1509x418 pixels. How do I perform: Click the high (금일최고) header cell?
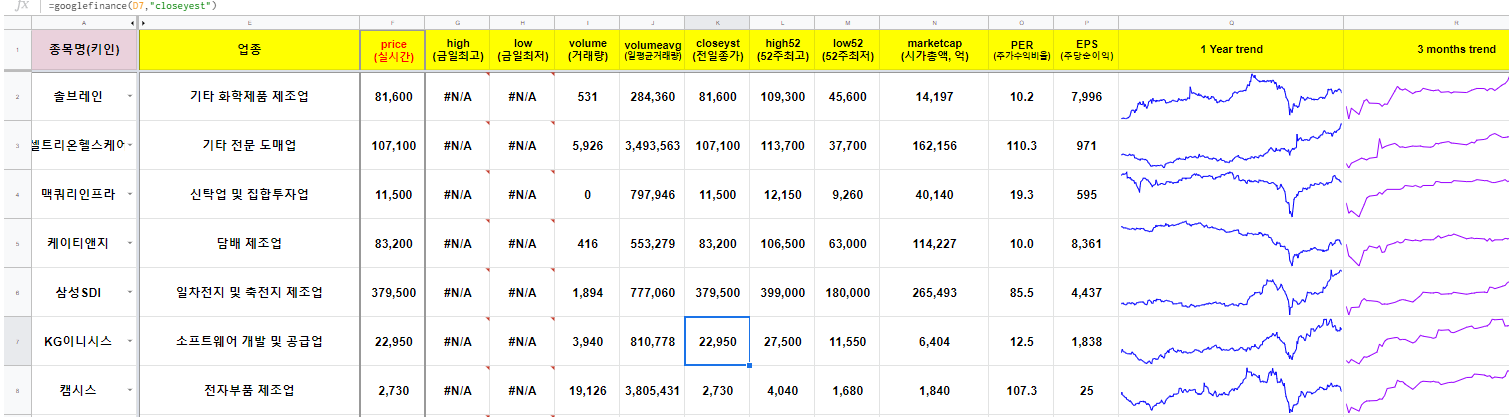457,50
